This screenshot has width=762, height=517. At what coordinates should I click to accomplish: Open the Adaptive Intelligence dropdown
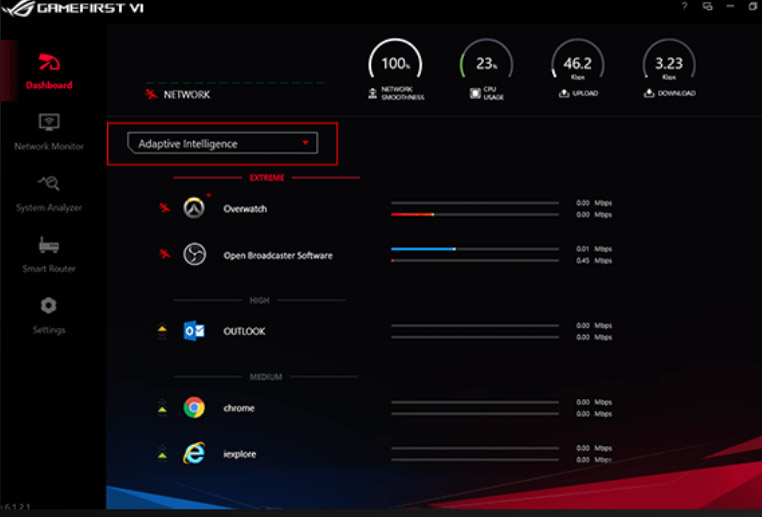[x=223, y=143]
